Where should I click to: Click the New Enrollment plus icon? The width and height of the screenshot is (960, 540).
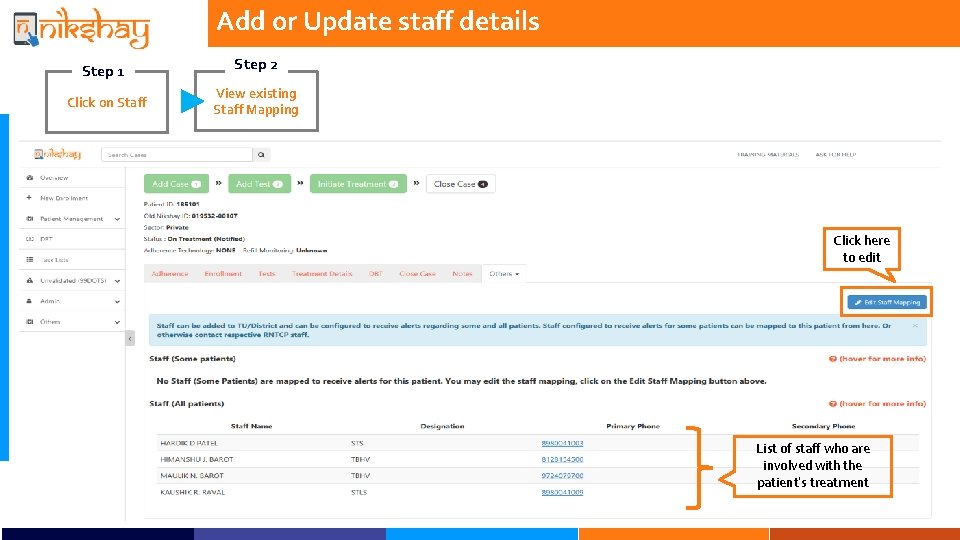click(29, 198)
